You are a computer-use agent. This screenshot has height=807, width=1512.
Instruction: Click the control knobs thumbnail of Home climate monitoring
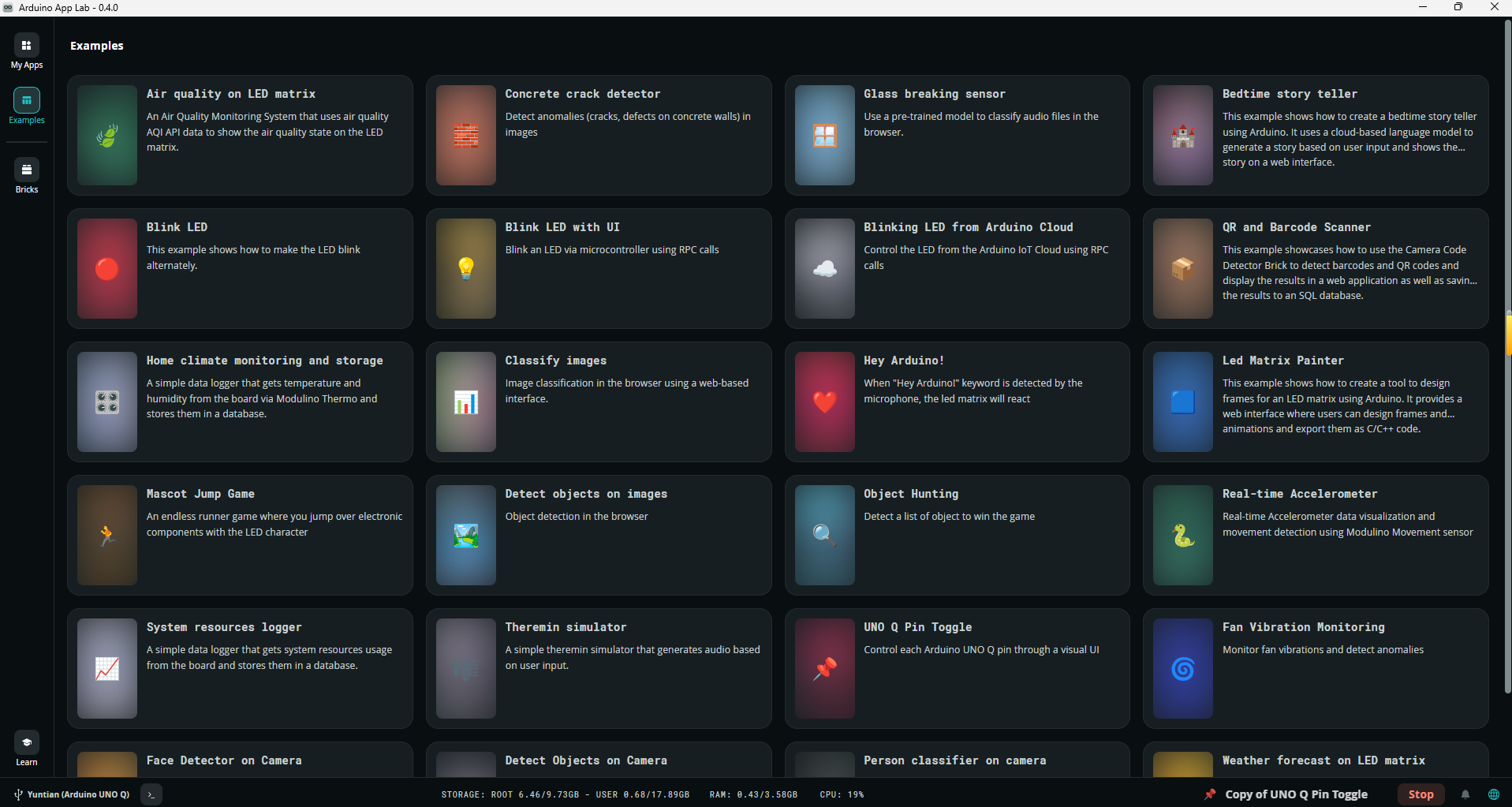107,402
